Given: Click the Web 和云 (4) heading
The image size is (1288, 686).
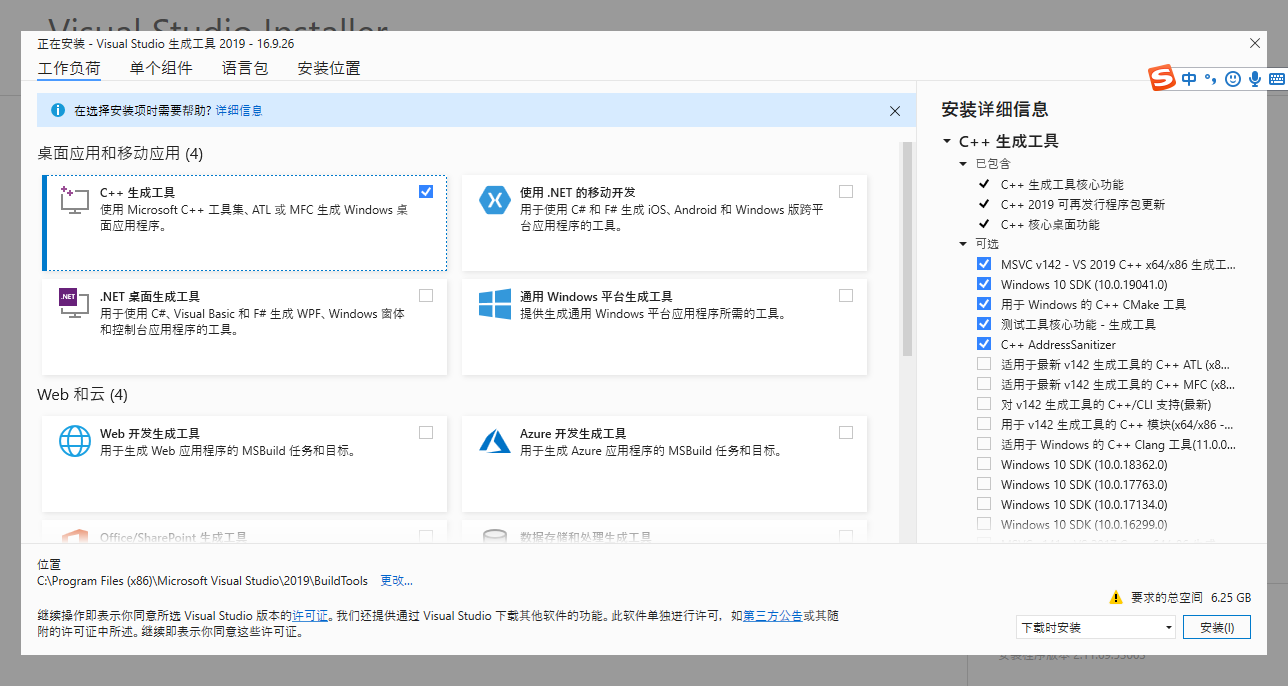Looking at the screenshot, I should 83,395.
